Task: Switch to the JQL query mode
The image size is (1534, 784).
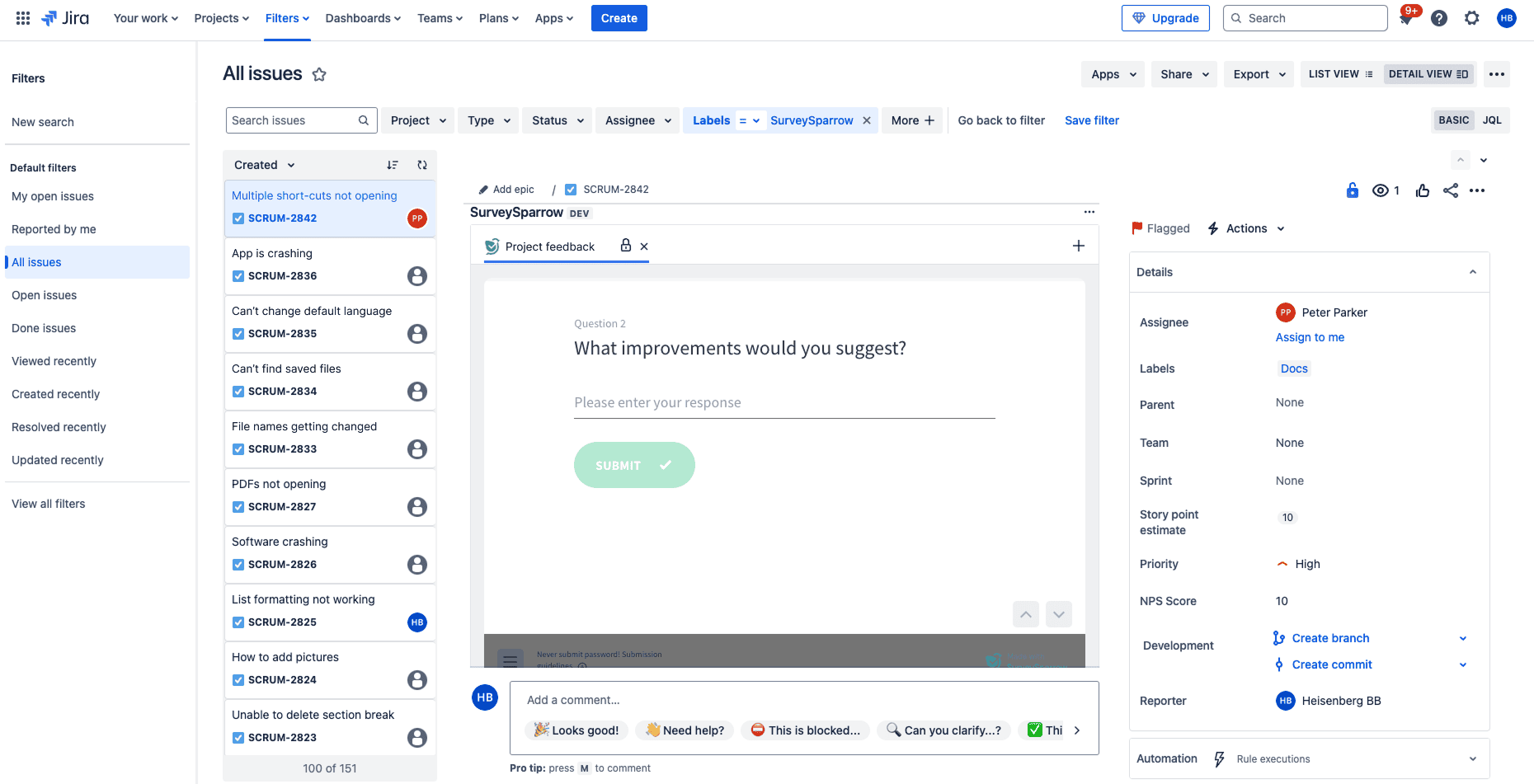Action: [x=1492, y=120]
